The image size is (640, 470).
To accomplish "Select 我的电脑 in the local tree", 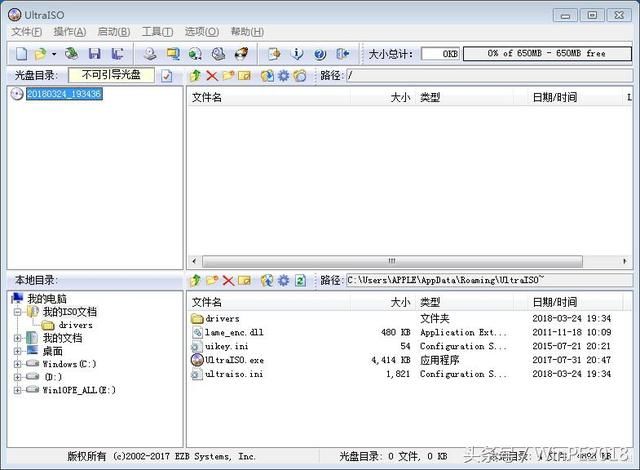I will (47, 299).
